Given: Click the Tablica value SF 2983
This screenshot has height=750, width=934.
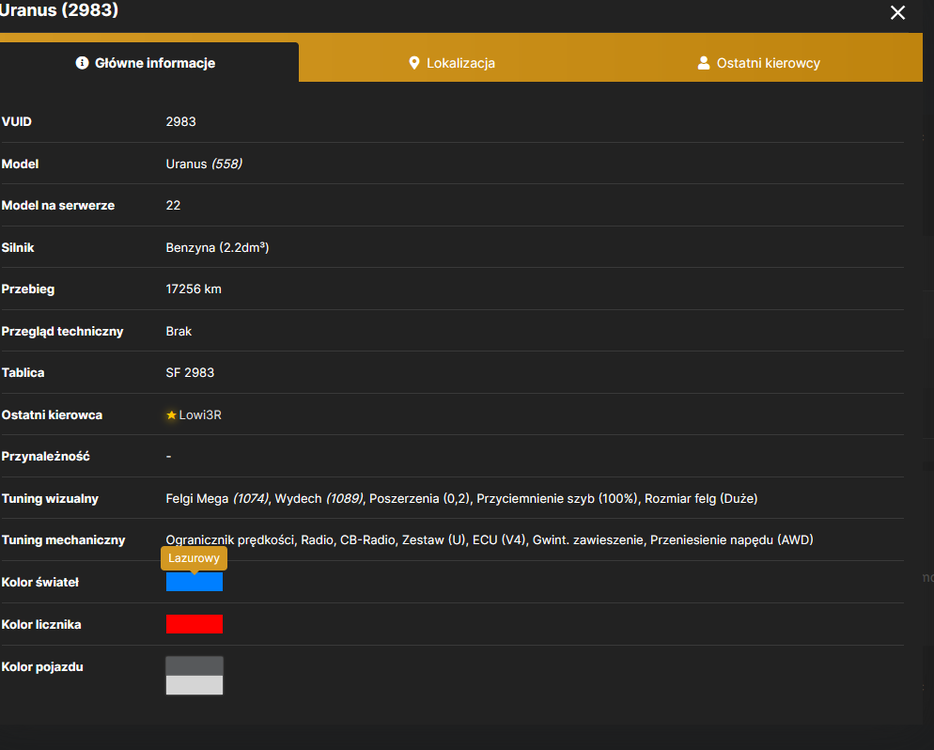Looking at the screenshot, I should (189, 373).
